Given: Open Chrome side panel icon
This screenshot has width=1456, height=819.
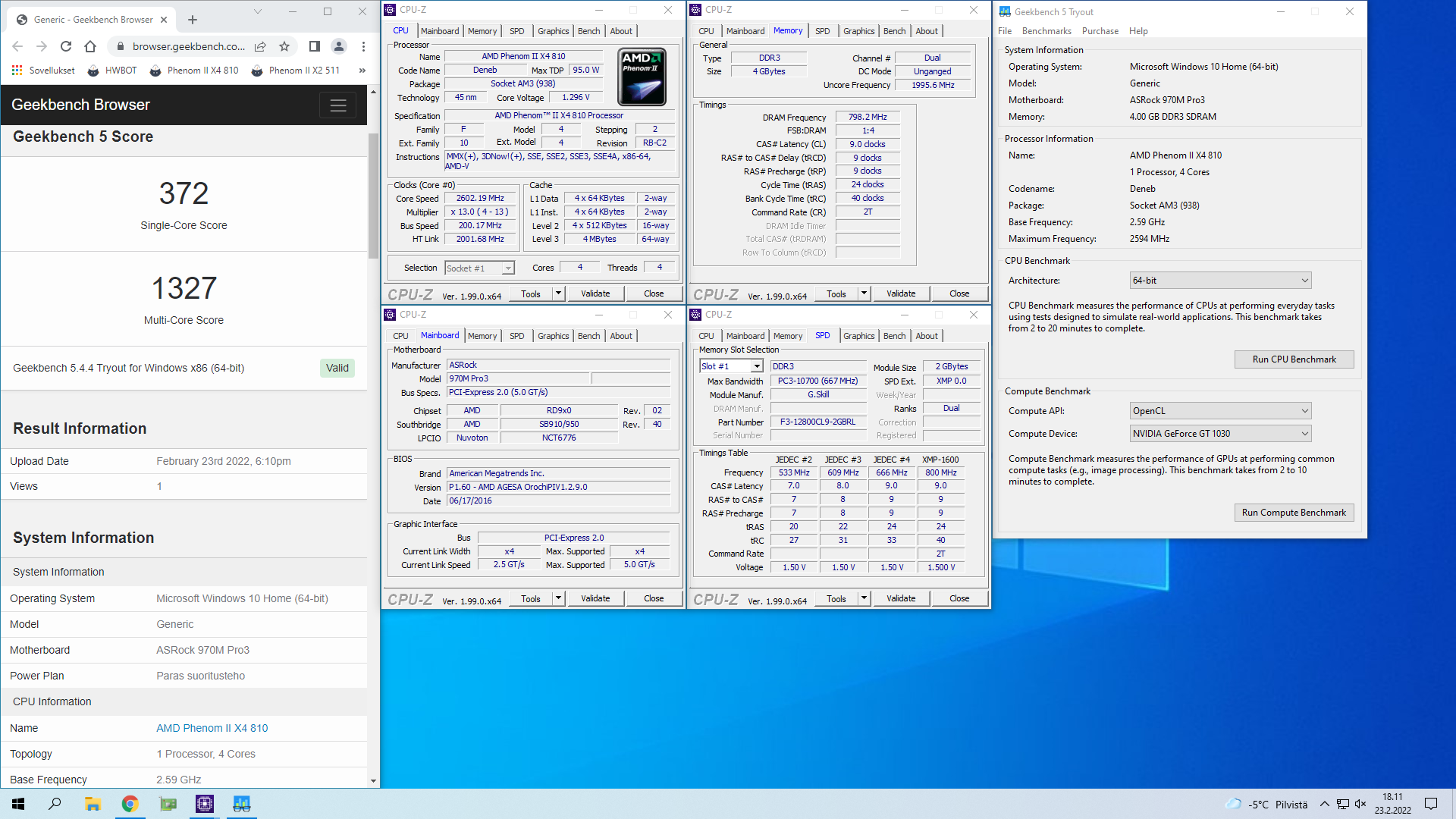Looking at the screenshot, I should click(314, 46).
